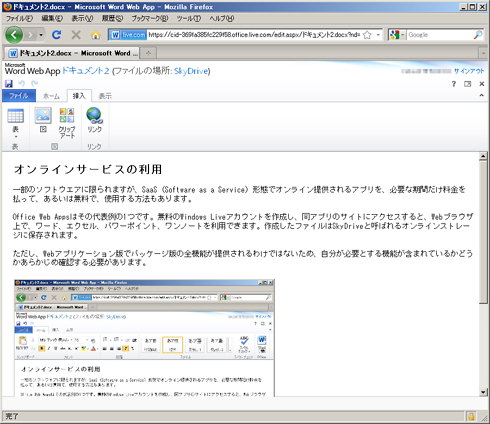Insert a table using the 表 icon
Screen dimensions: 490x424
click(x=15, y=116)
